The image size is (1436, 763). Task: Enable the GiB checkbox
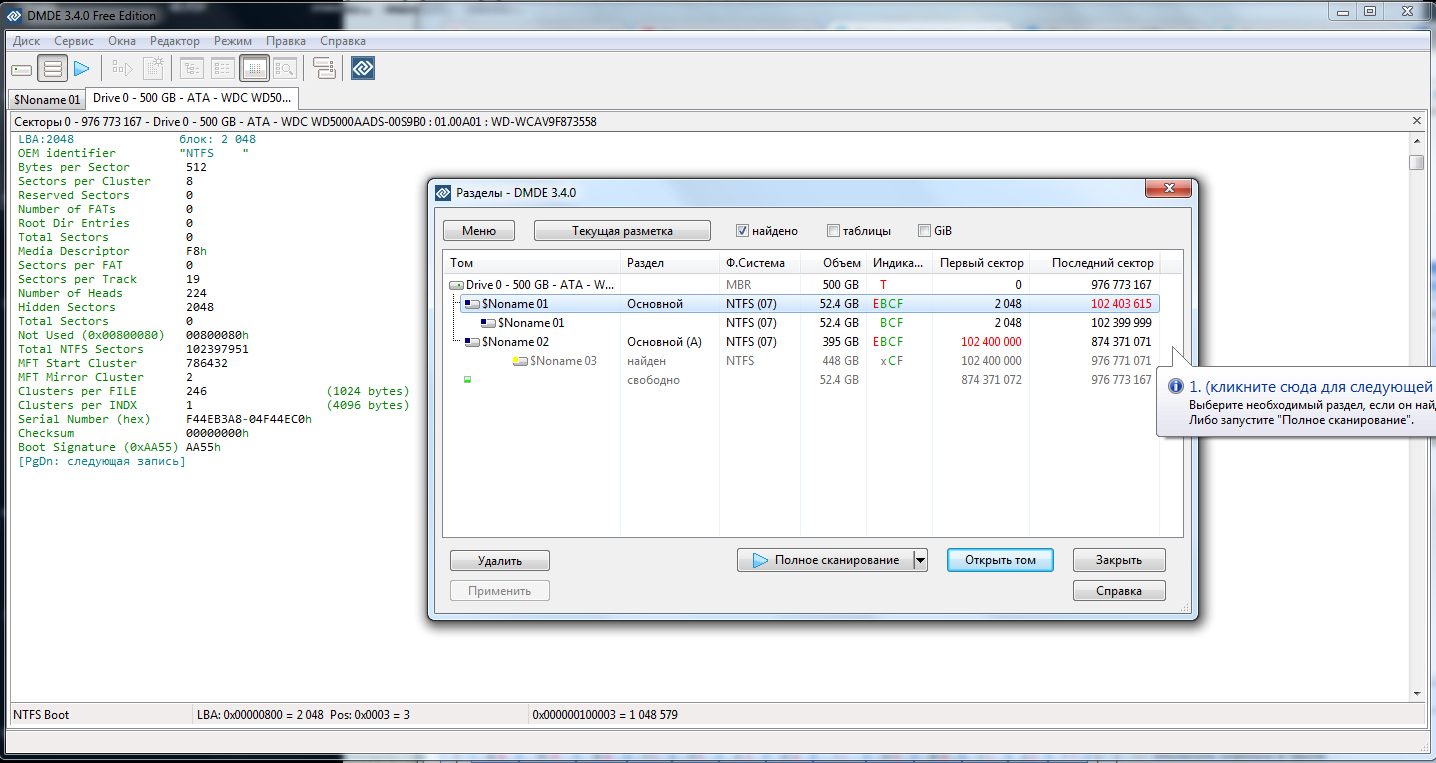coord(924,231)
